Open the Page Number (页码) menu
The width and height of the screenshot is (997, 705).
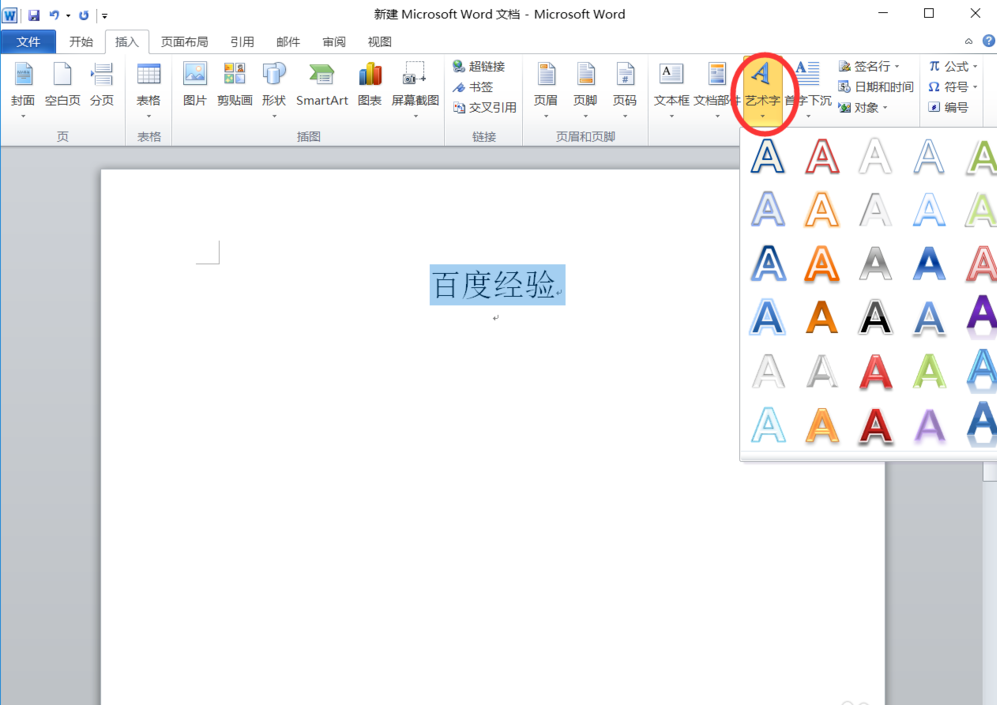point(624,90)
